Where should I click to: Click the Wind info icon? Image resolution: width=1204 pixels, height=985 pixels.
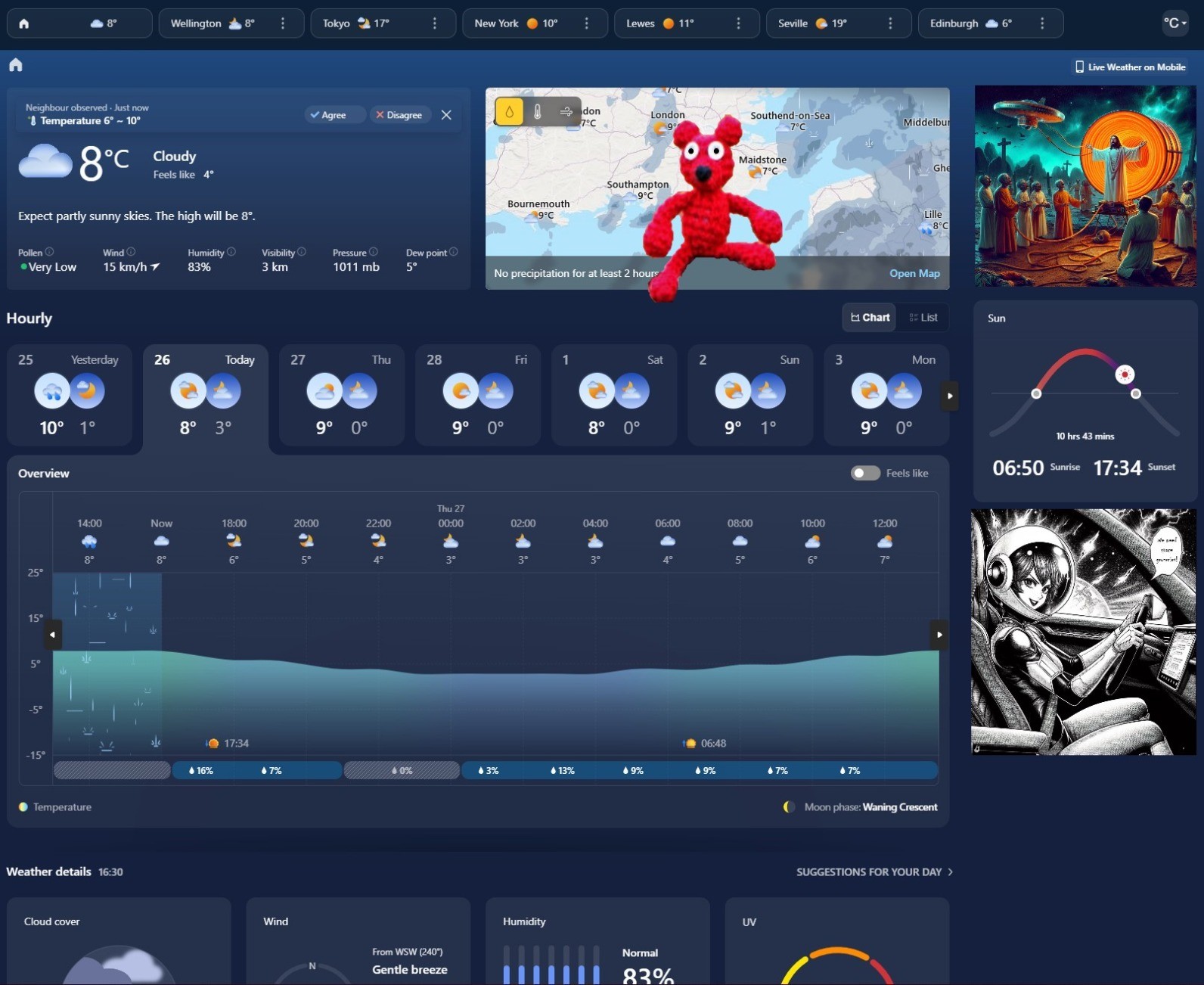point(131,252)
